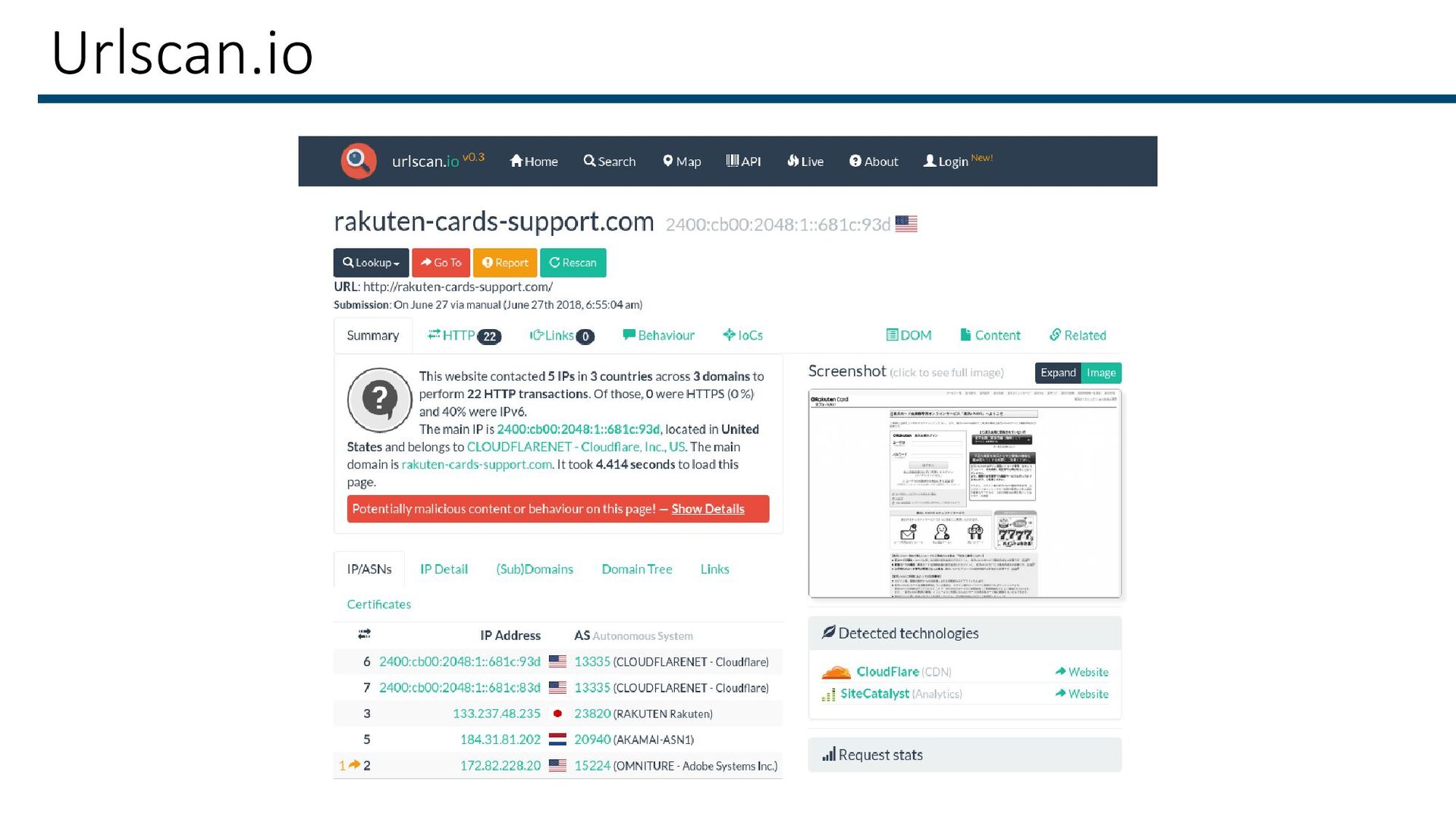
Task: Expand the Request stats panel
Action: [x=964, y=755]
